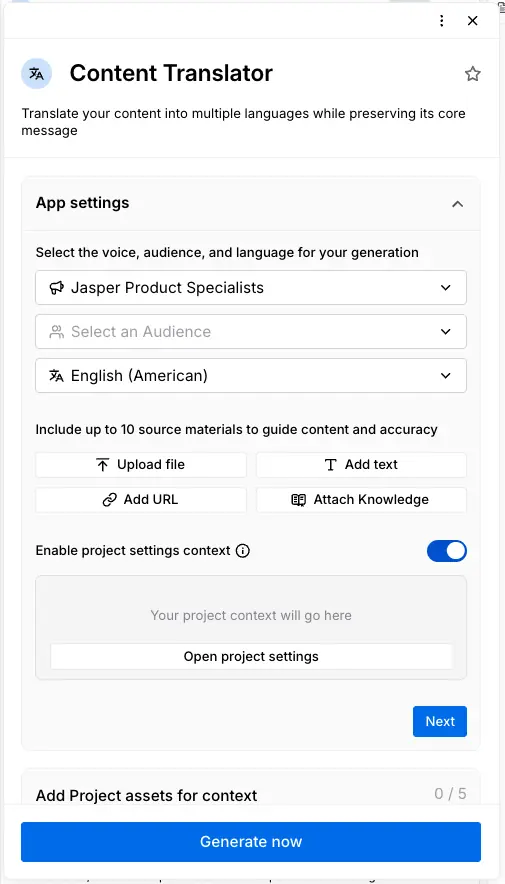Image resolution: width=505 pixels, height=884 pixels.
Task: Click the 0 / 5 assets counter
Action: click(450, 794)
